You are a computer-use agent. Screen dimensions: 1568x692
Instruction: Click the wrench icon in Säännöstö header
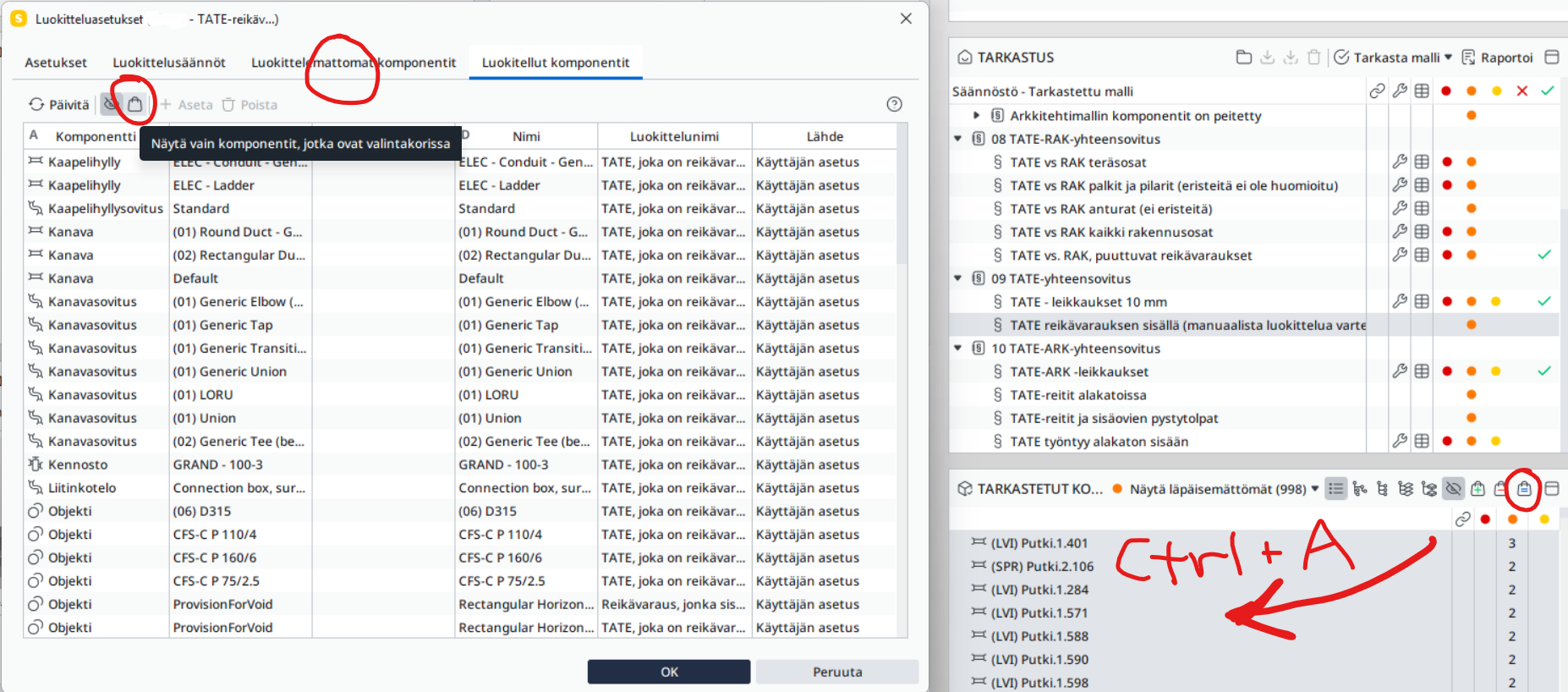1400,91
